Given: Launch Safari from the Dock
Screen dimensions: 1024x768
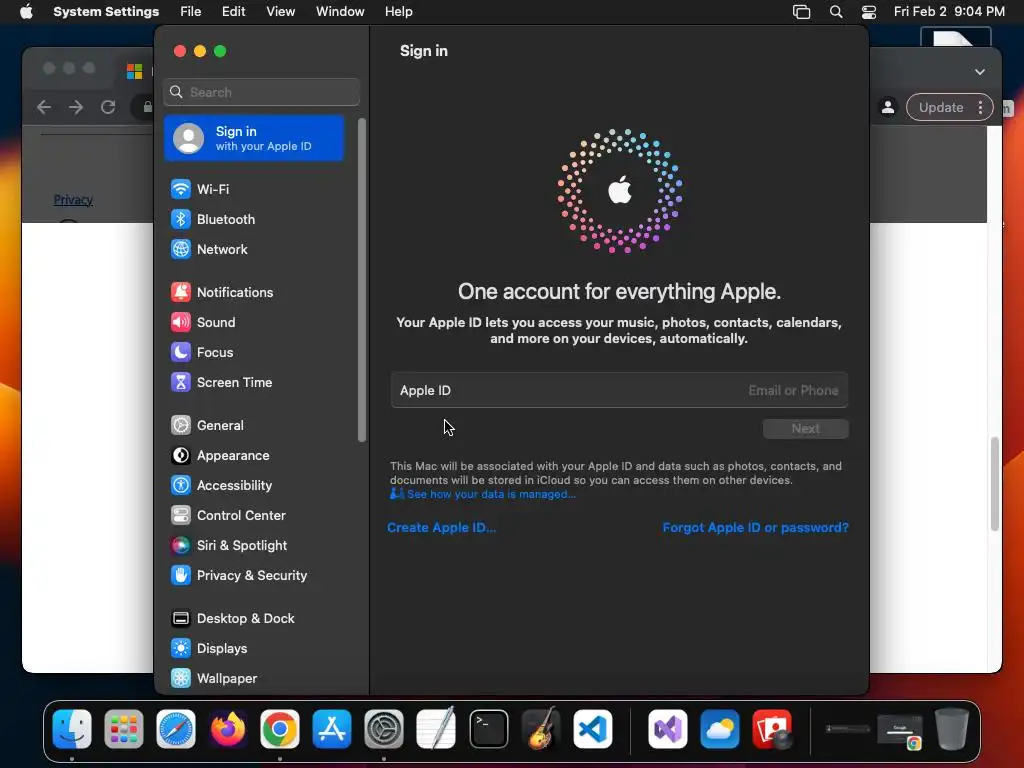Looking at the screenshot, I should (176, 729).
